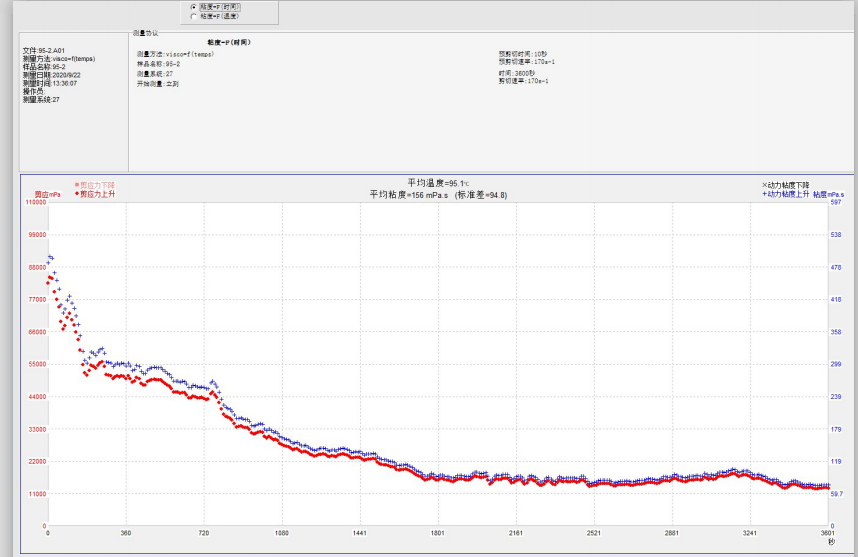The width and height of the screenshot is (858, 557).
Task: Click the 剪应力下降 legend marker
Action: coord(77,185)
